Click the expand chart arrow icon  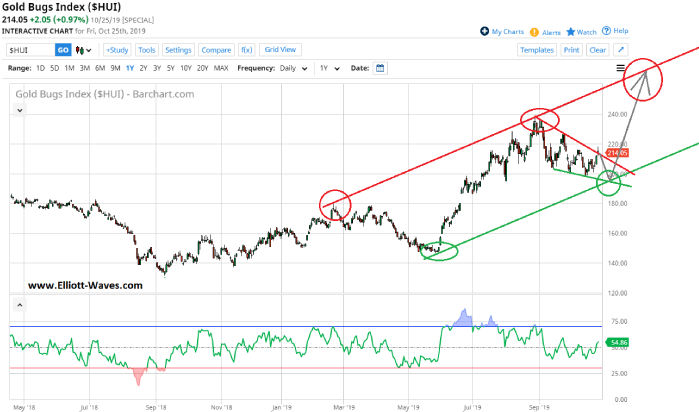[621, 49]
